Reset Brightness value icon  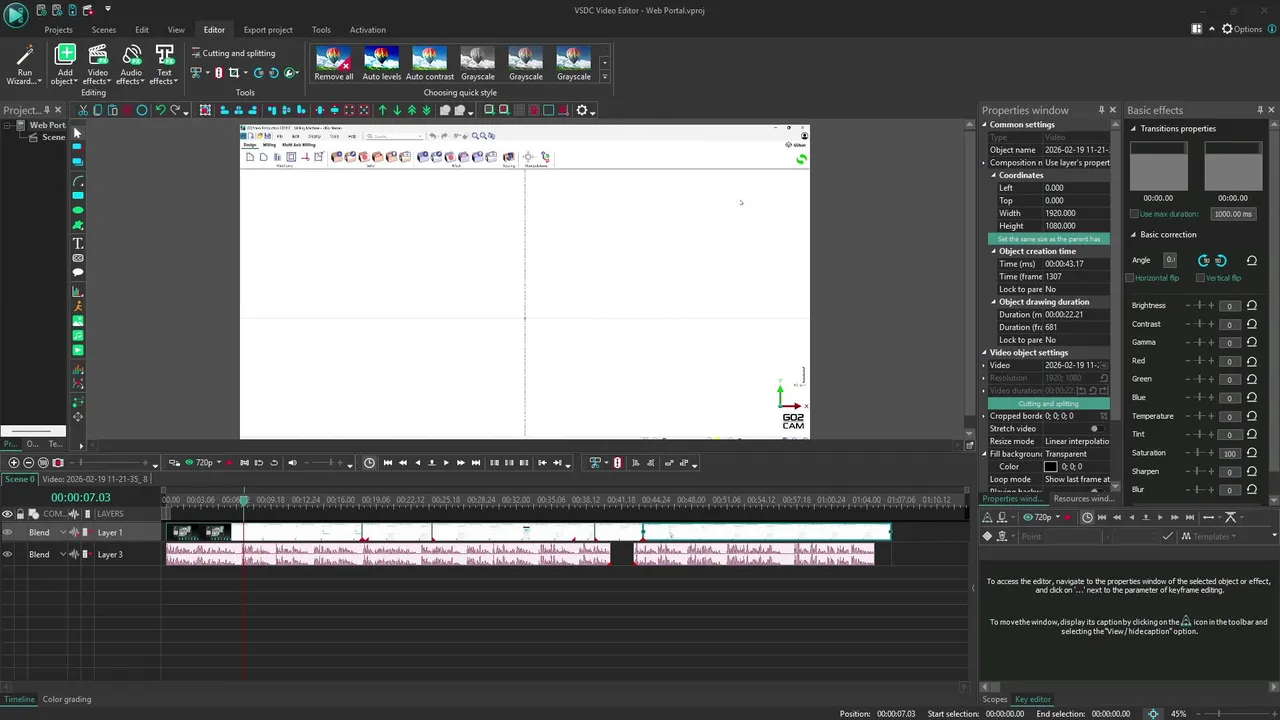click(1252, 305)
